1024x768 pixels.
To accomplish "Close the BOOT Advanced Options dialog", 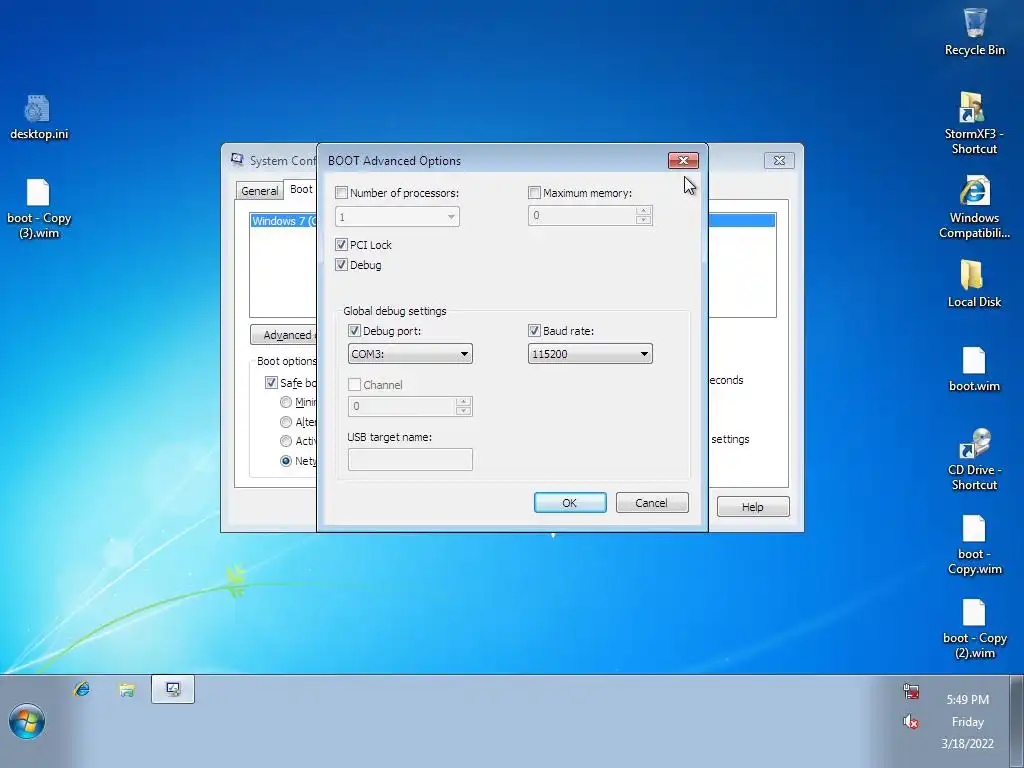I will 683,161.
